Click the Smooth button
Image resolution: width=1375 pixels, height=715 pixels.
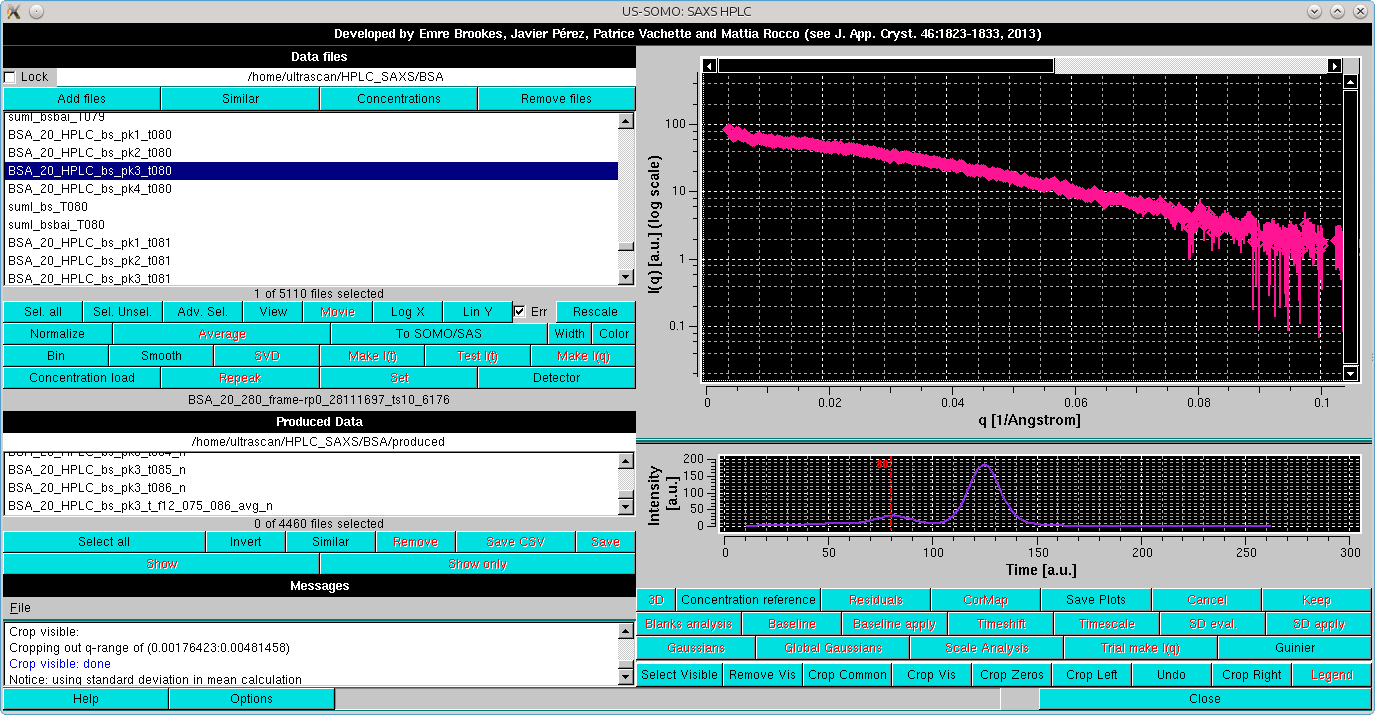(x=161, y=356)
